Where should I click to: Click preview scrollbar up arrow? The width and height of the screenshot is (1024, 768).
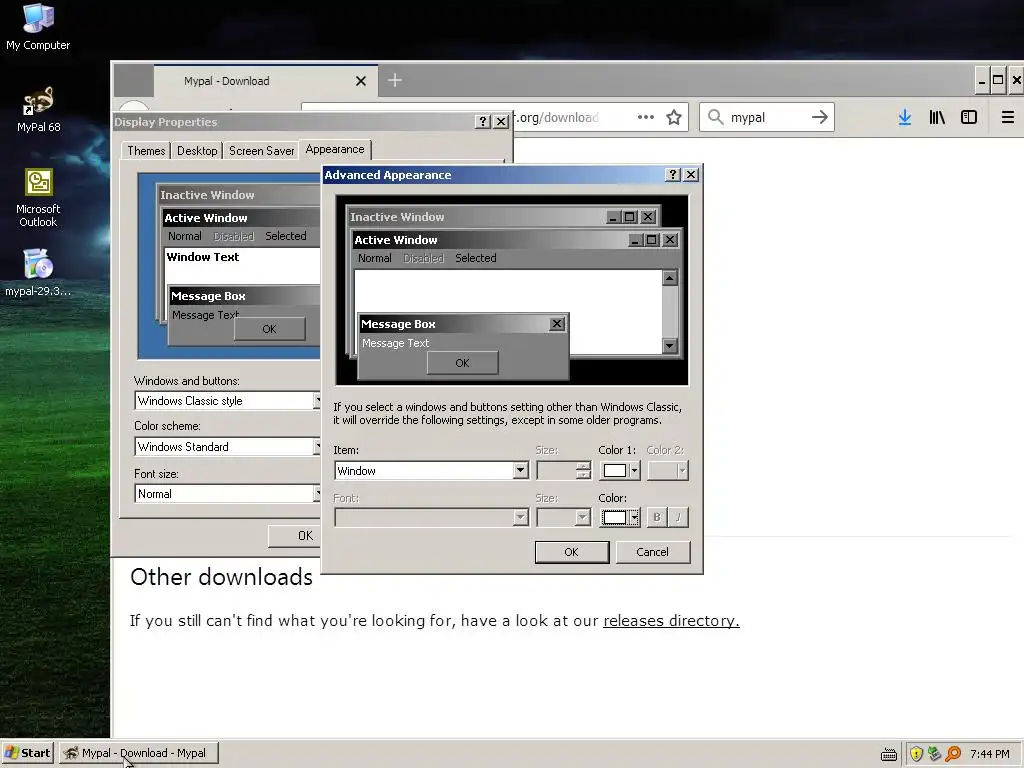[669, 278]
